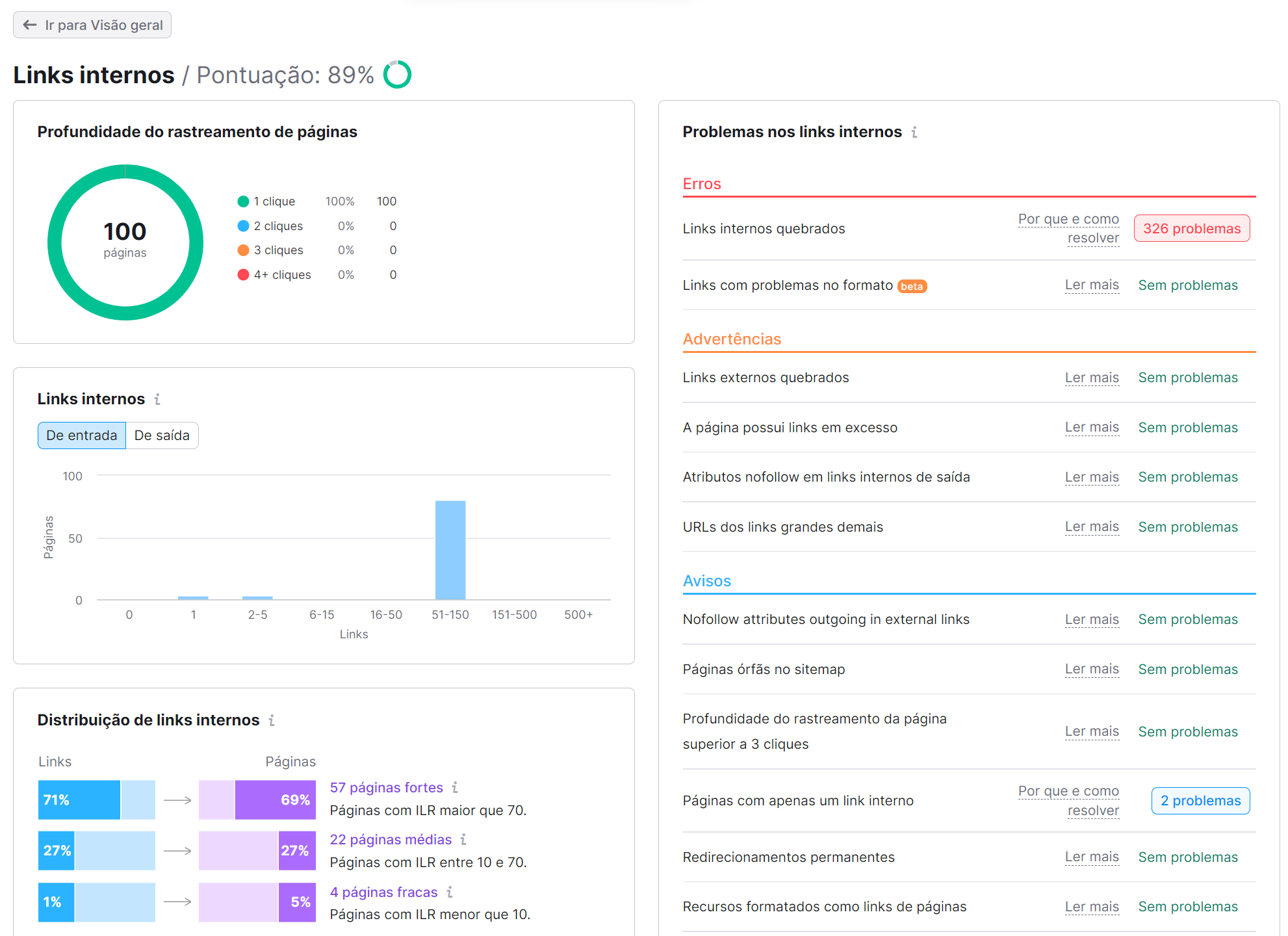Screen dimensions: 1288x936
Task: Open the "57 páginas fortes" link
Action: tap(386, 787)
